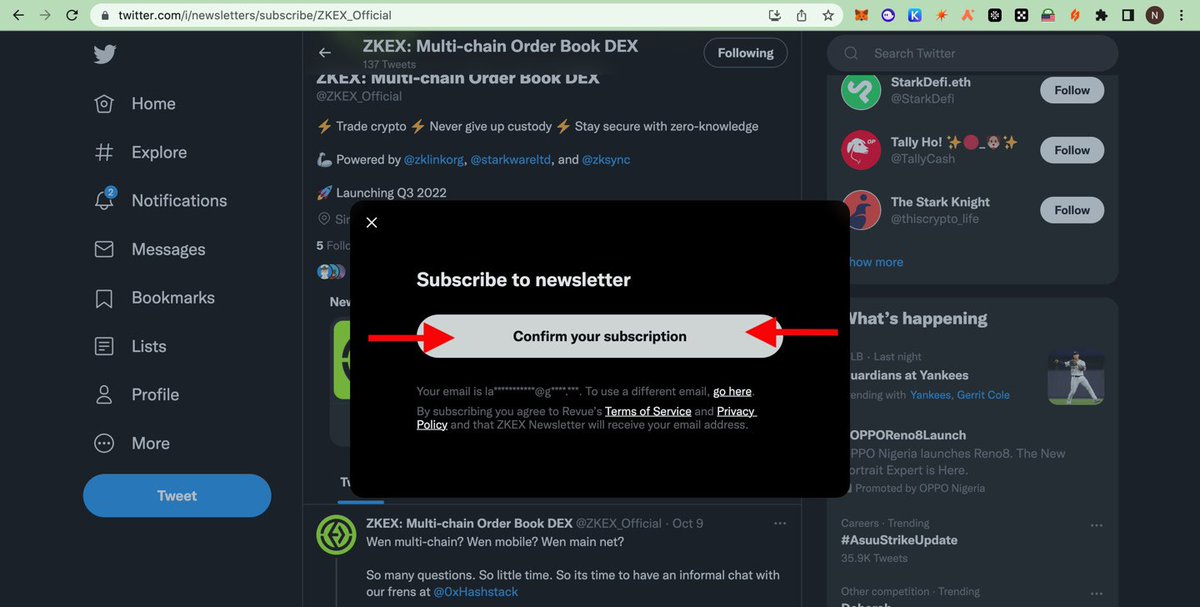Open the orange starburst extension
The width and height of the screenshot is (1200, 607).
click(941, 15)
